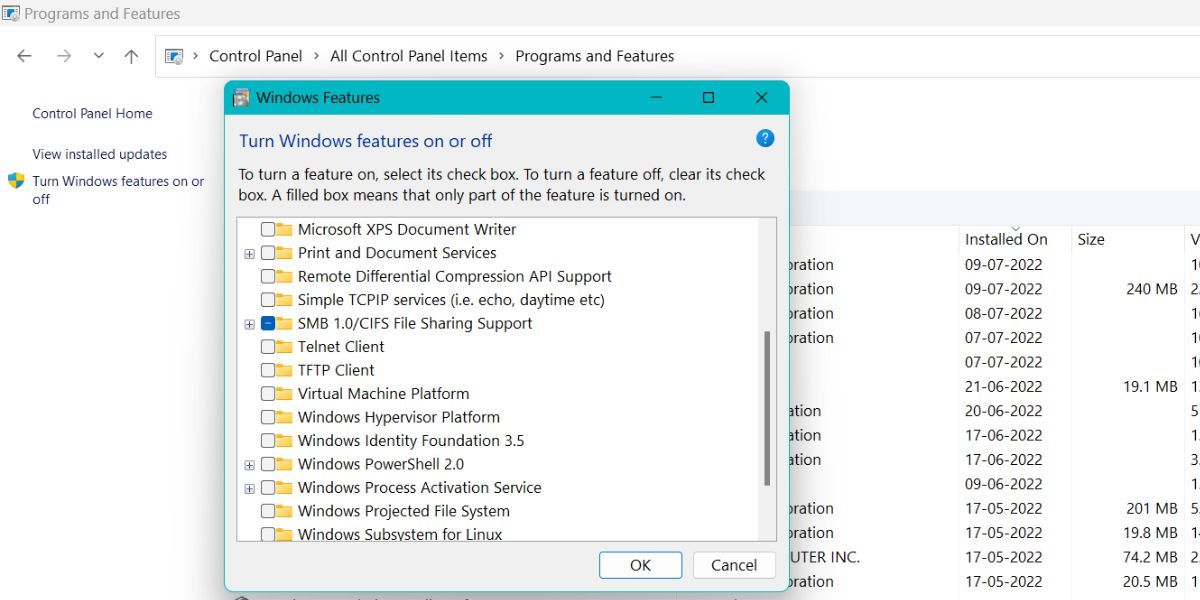Toggle SMB 1.0/CIFS File Sharing checkbox
The height and width of the screenshot is (600, 1200).
click(x=268, y=323)
